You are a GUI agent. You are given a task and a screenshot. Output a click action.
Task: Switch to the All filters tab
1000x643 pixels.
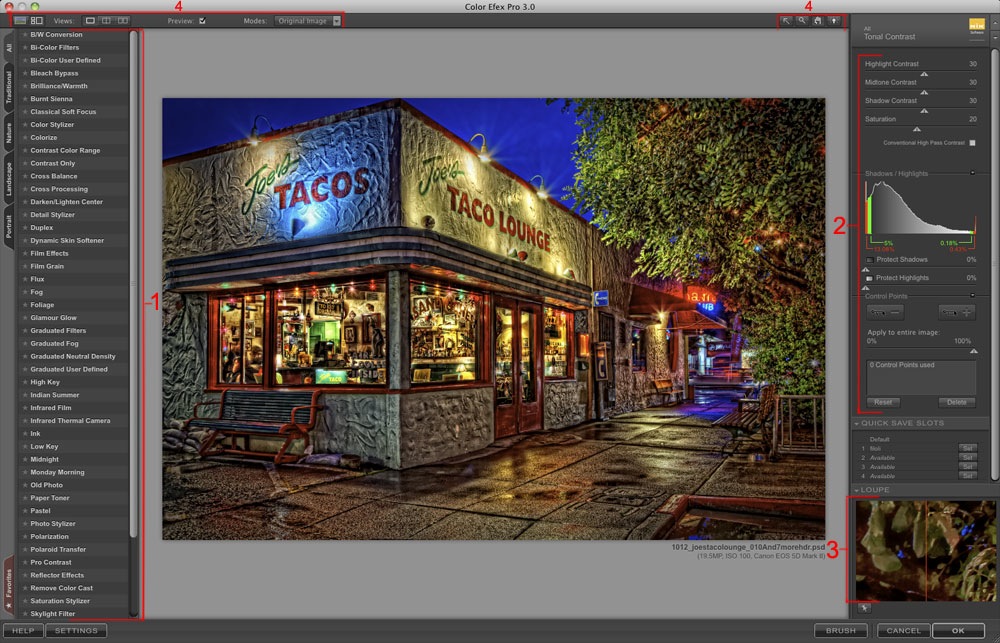(x=8, y=48)
